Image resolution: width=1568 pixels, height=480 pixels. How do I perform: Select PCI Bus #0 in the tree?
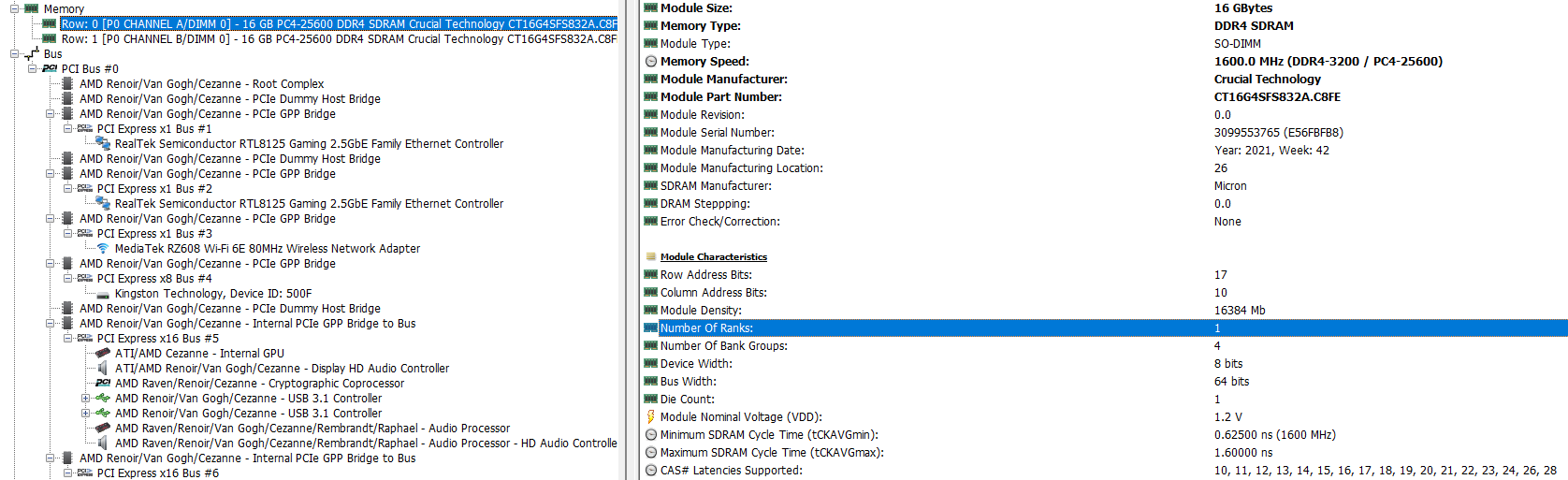click(90, 69)
